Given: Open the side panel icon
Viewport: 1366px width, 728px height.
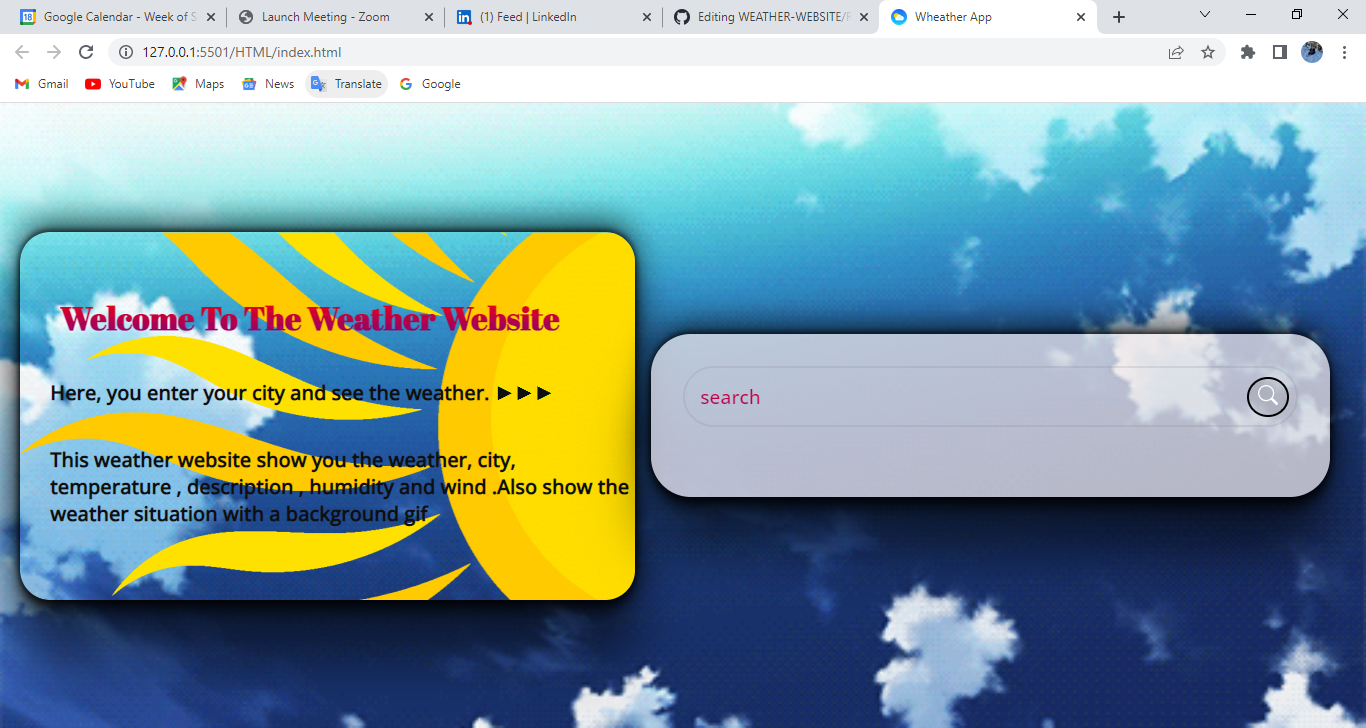Looking at the screenshot, I should tap(1280, 52).
